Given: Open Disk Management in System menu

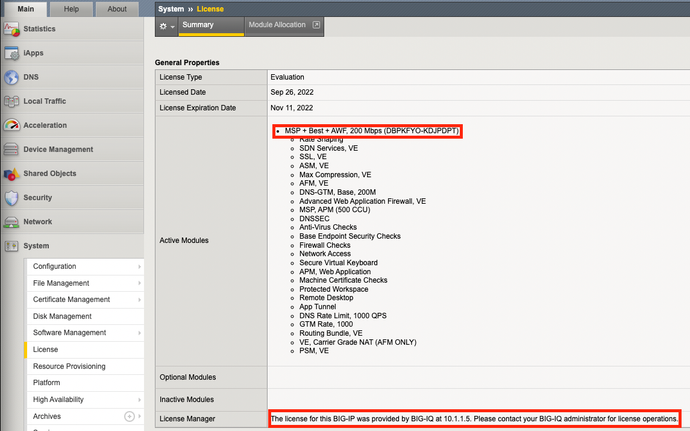Looking at the screenshot, I should coord(63,316).
